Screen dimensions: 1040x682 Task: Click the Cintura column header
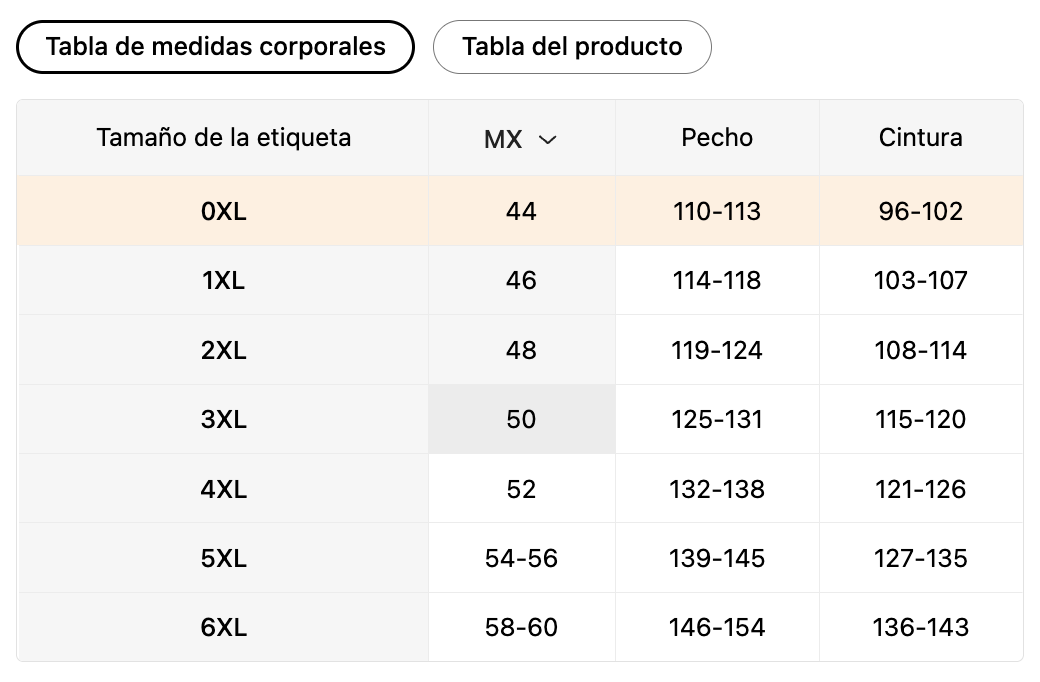click(921, 138)
